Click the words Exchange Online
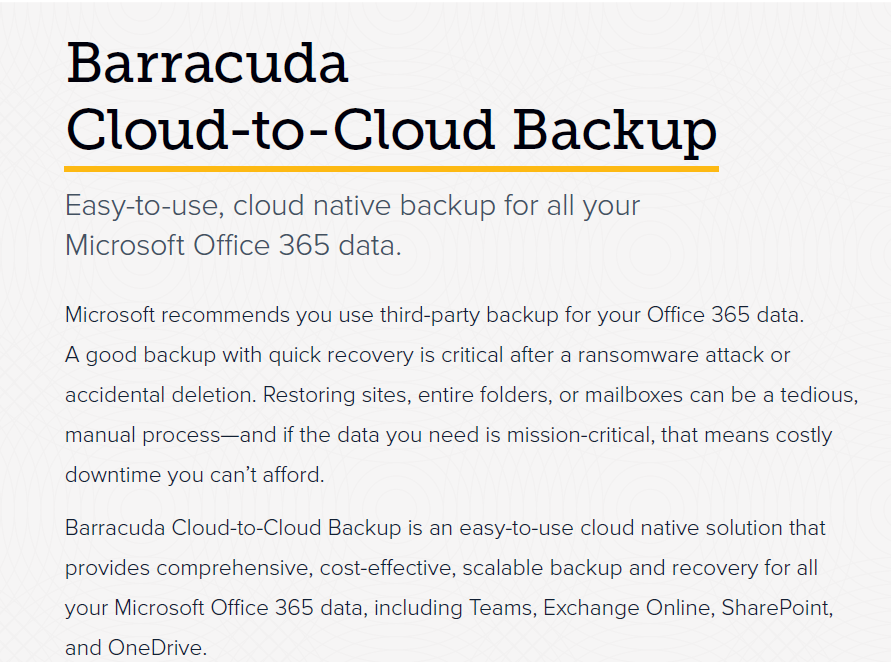891x662 pixels. pyautogui.click(x=627, y=608)
